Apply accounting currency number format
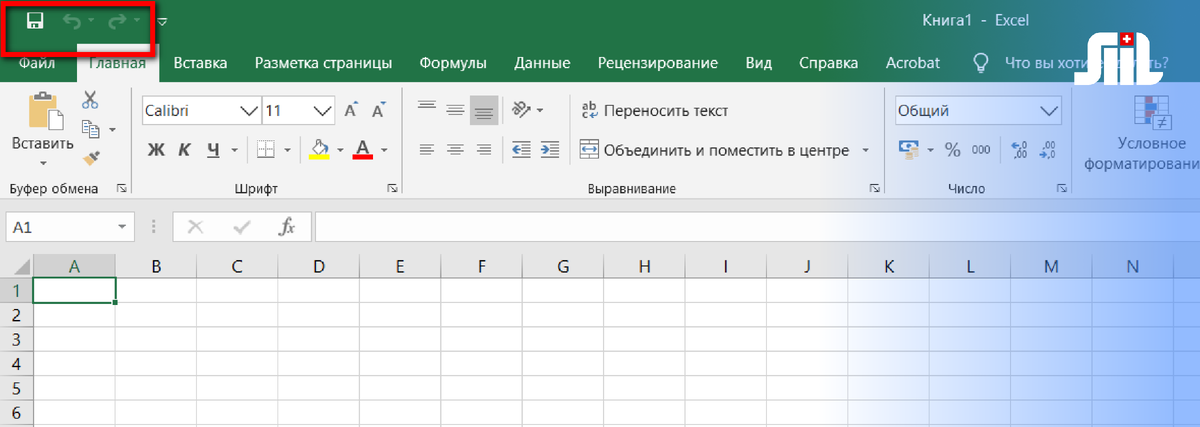 pyautogui.click(x=909, y=150)
